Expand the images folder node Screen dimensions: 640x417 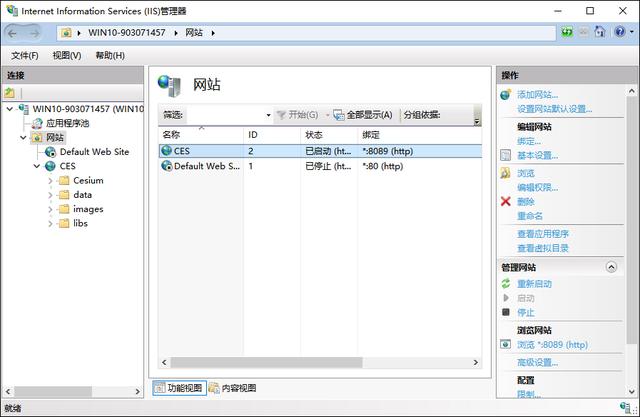[51, 209]
